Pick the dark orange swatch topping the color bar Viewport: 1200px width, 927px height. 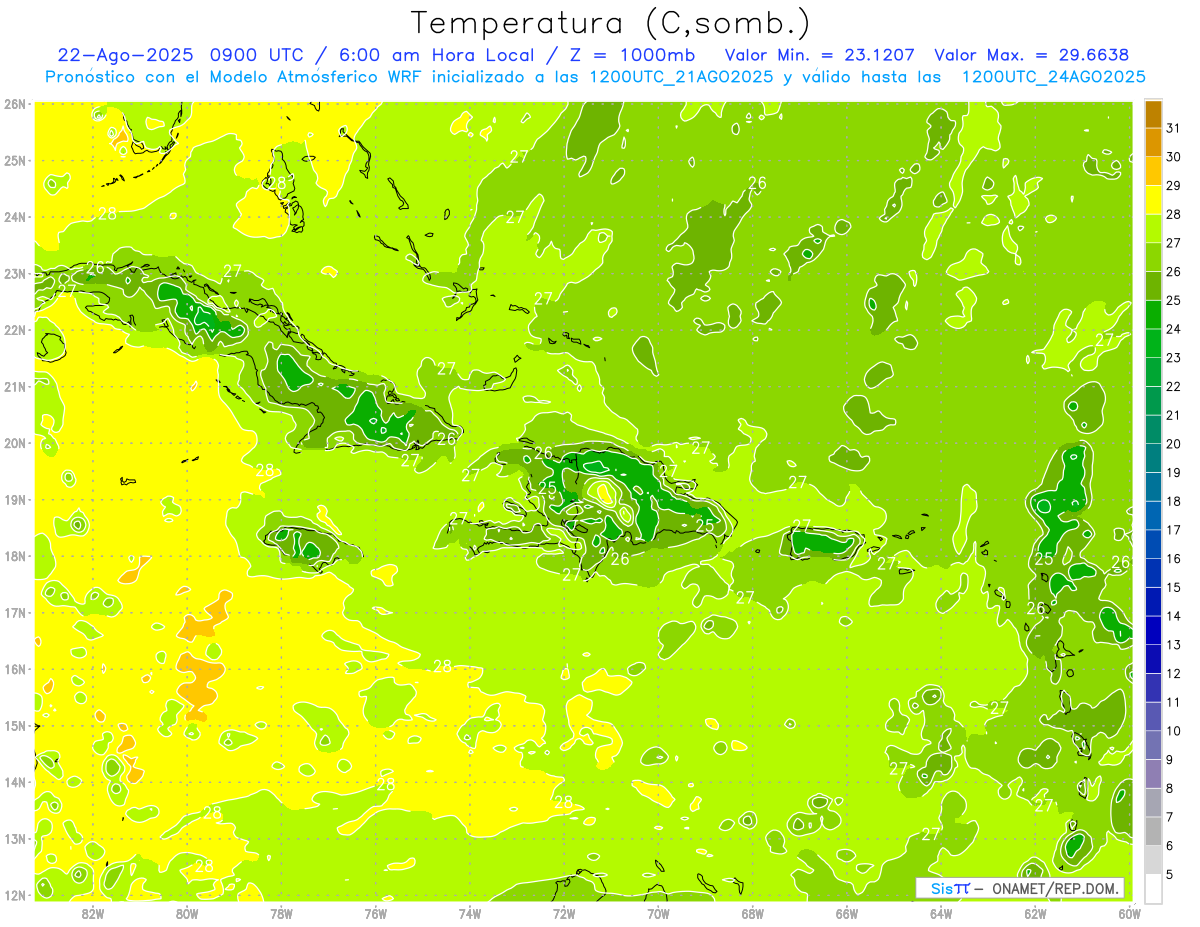point(1153,114)
